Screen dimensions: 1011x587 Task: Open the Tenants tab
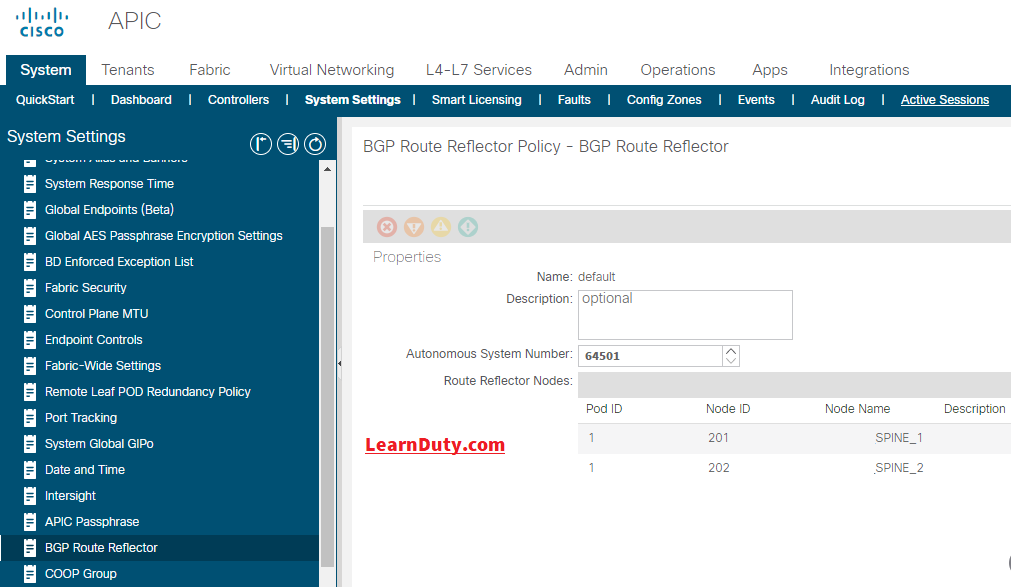(128, 70)
